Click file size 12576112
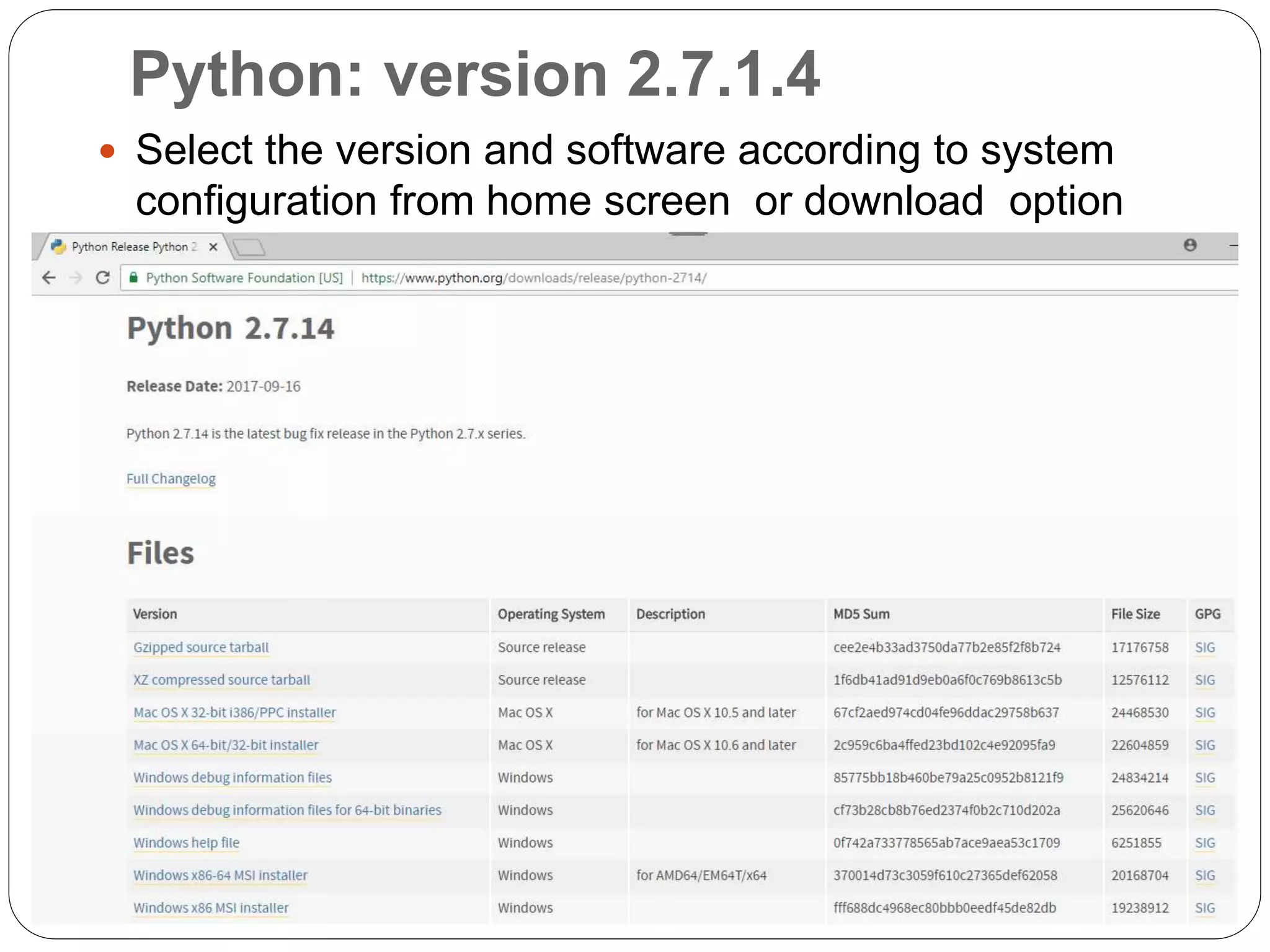The width and height of the screenshot is (1270, 952). (1140, 680)
